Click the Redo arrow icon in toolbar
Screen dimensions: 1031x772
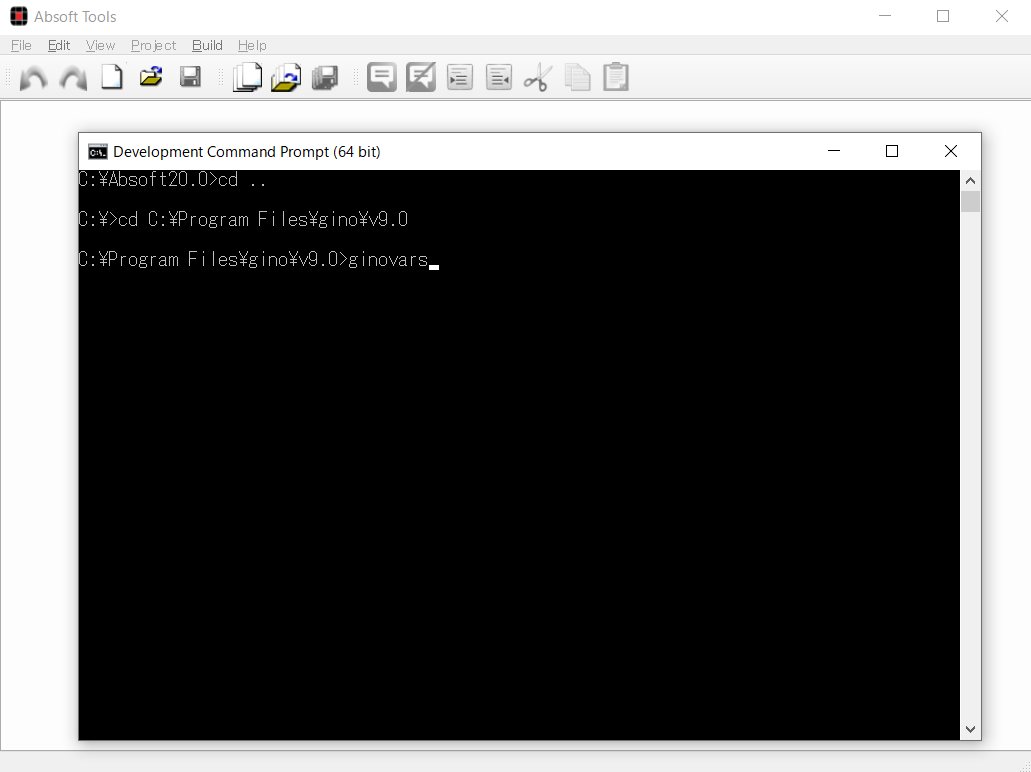pos(73,78)
